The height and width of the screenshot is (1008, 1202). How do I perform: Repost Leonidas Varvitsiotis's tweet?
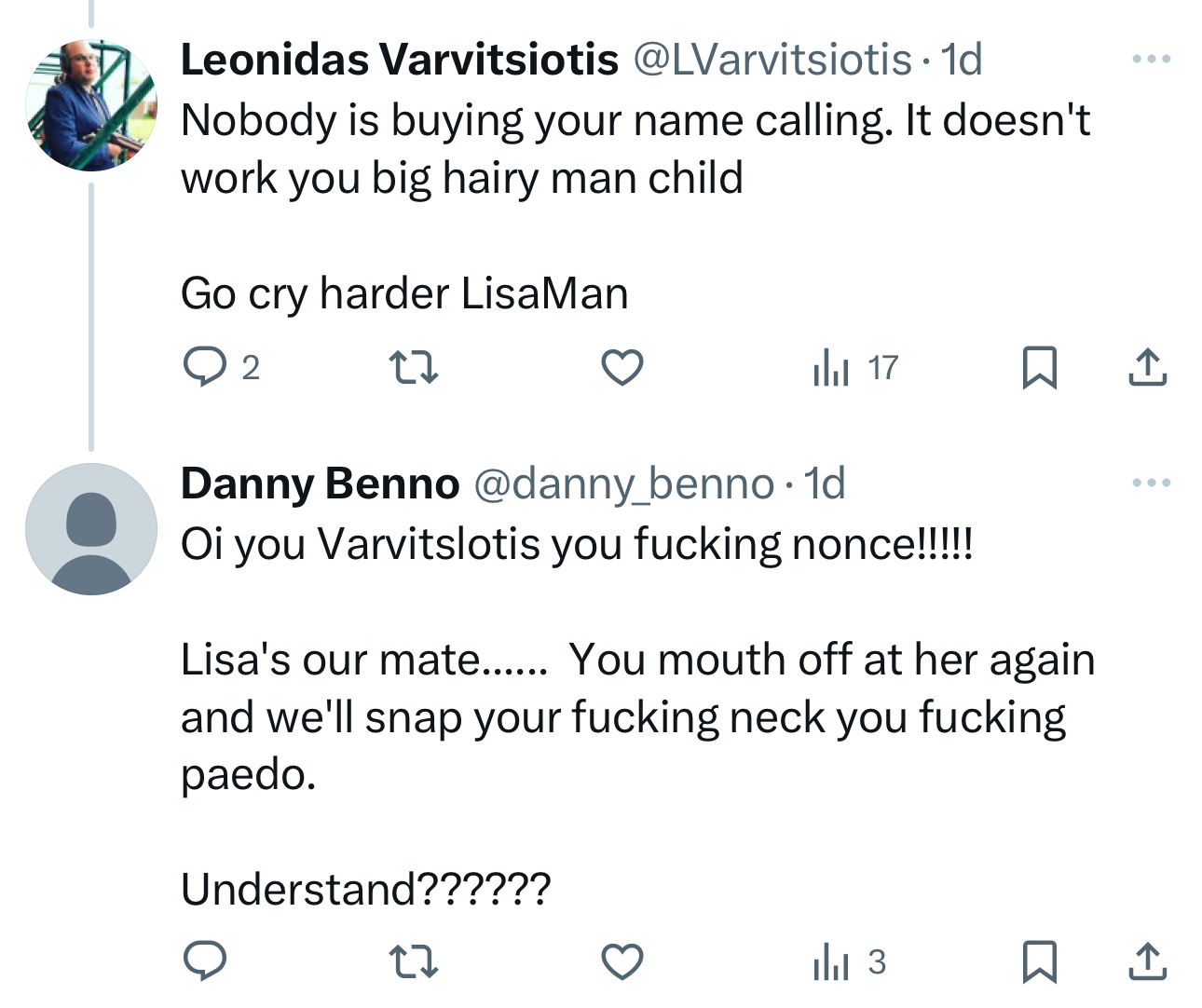pos(413,367)
